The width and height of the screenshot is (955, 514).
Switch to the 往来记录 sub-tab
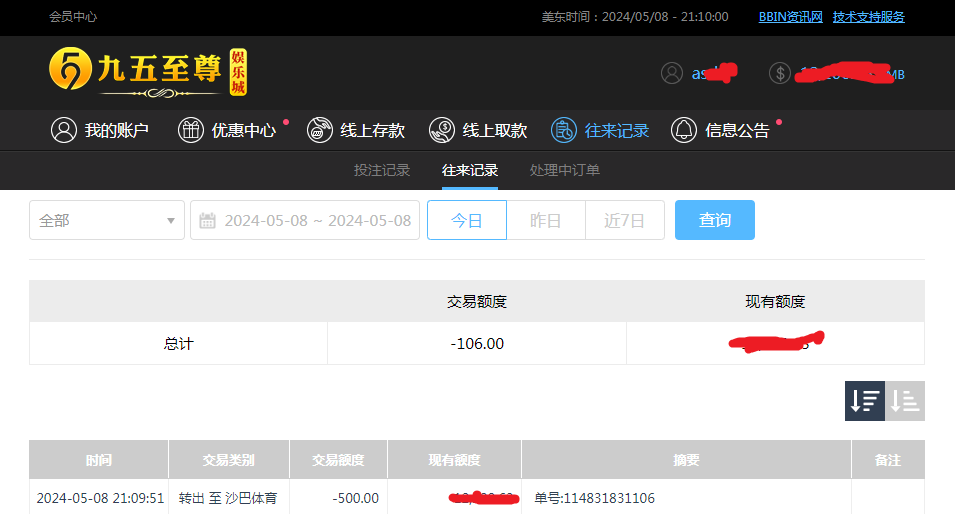470,171
